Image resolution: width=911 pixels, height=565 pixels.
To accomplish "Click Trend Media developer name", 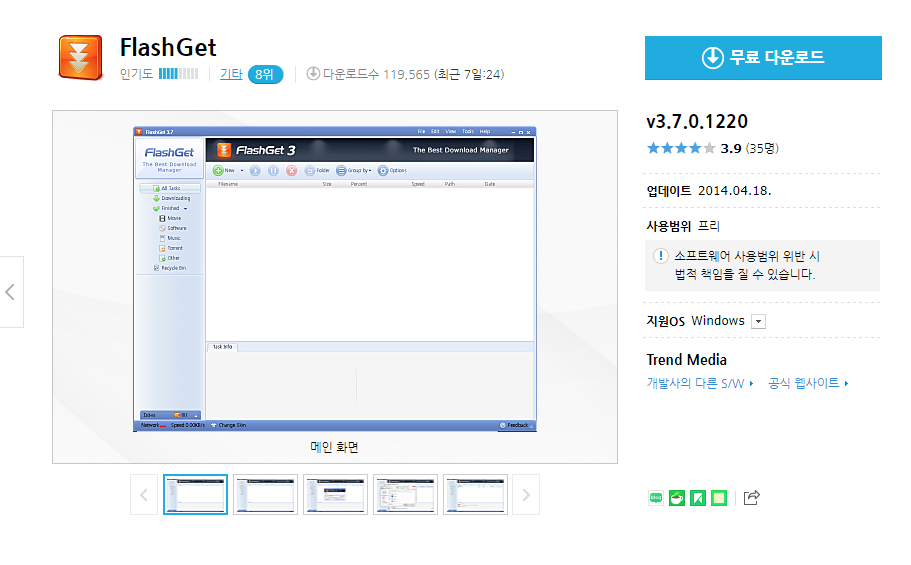I will click(x=687, y=360).
